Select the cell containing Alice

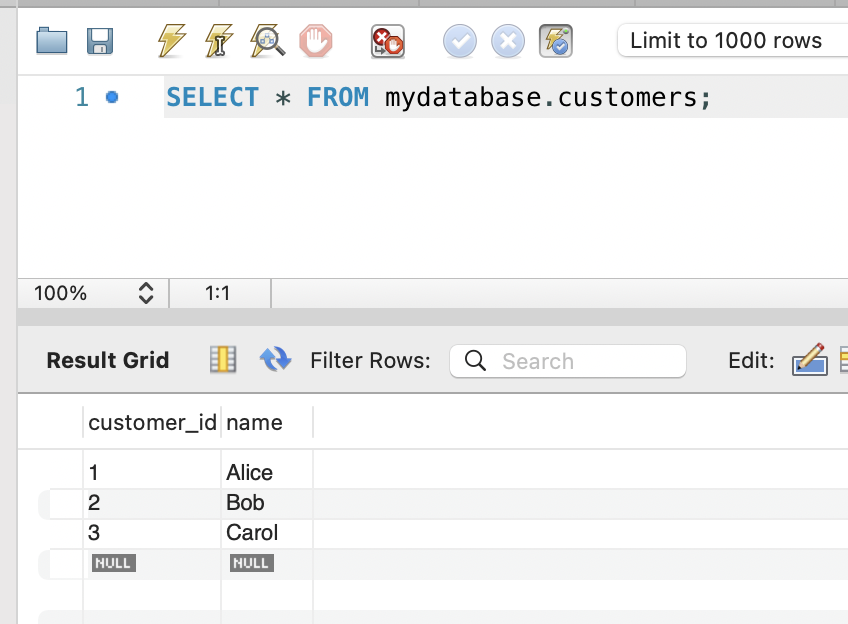250,473
